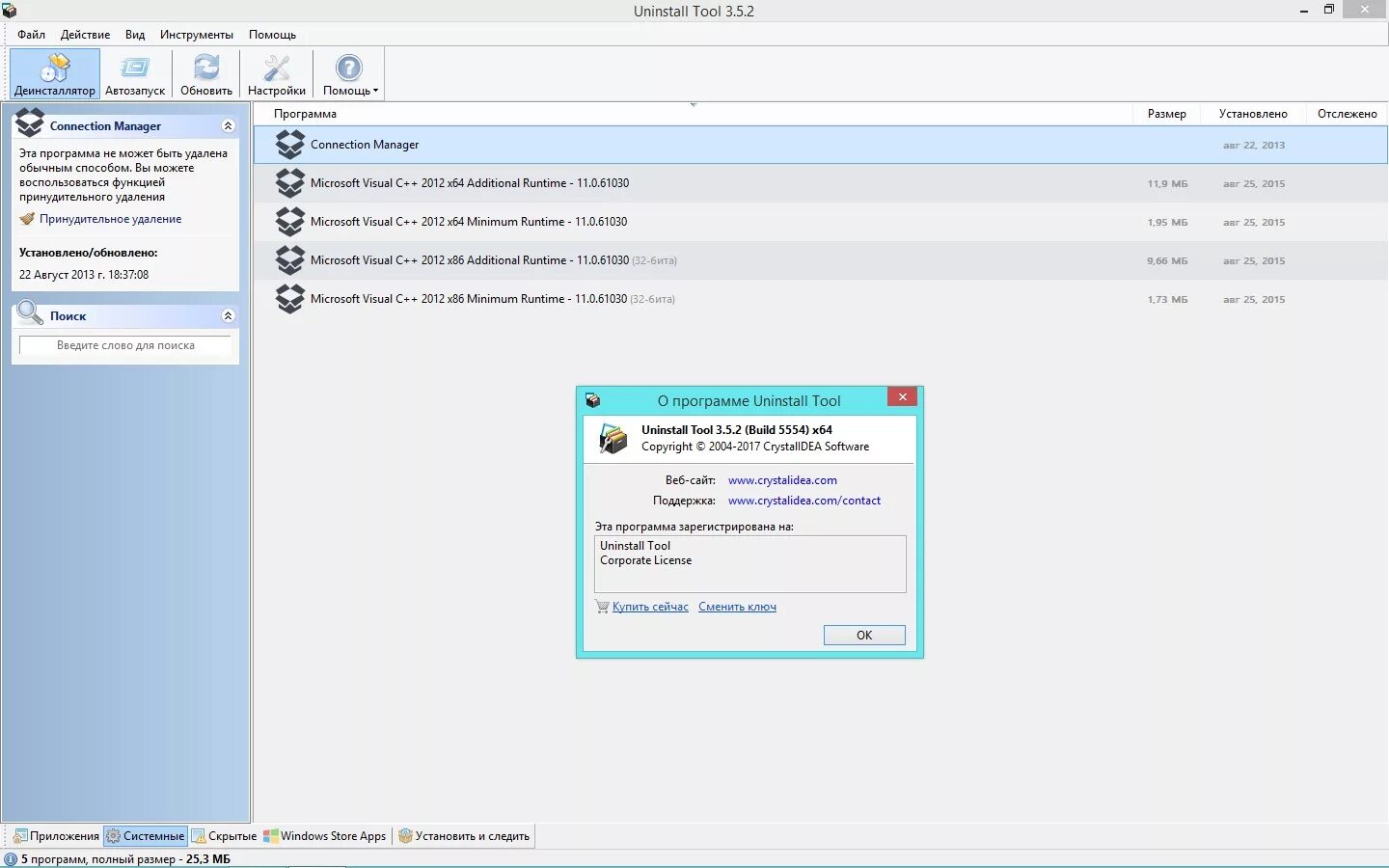Click icon of x86 Minimum Runtime row

pyautogui.click(x=289, y=299)
